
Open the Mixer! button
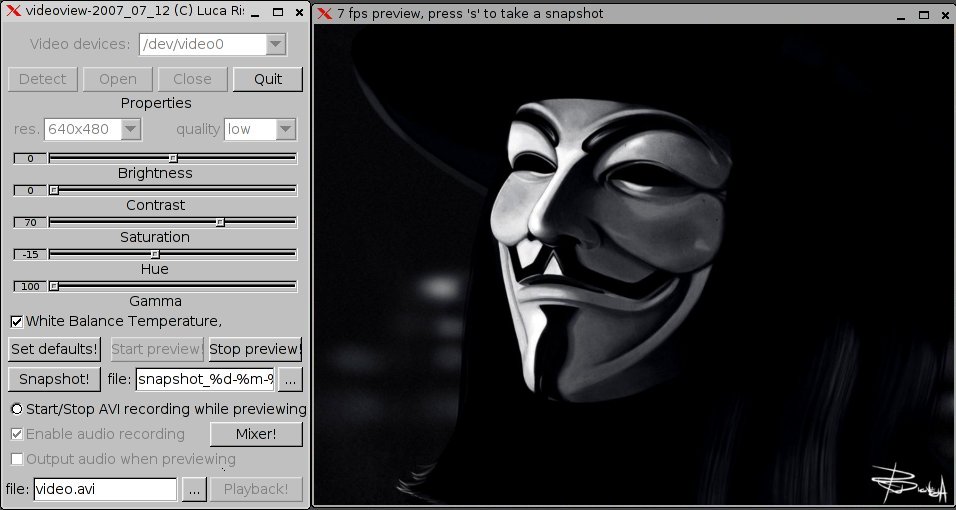click(256, 434)
